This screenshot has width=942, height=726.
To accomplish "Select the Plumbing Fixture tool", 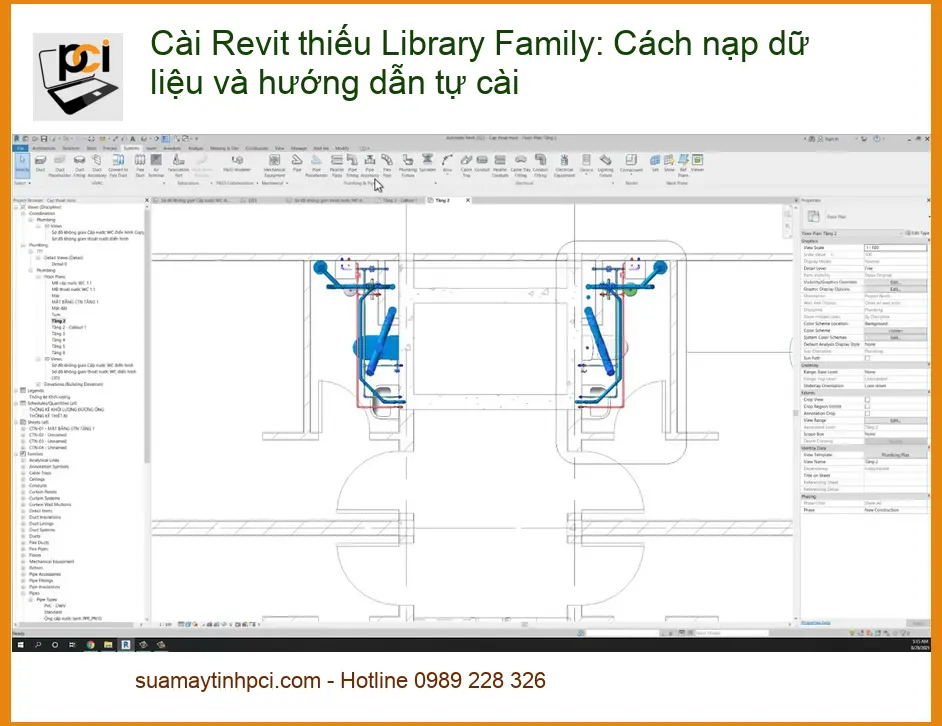I will pos(408,165).
